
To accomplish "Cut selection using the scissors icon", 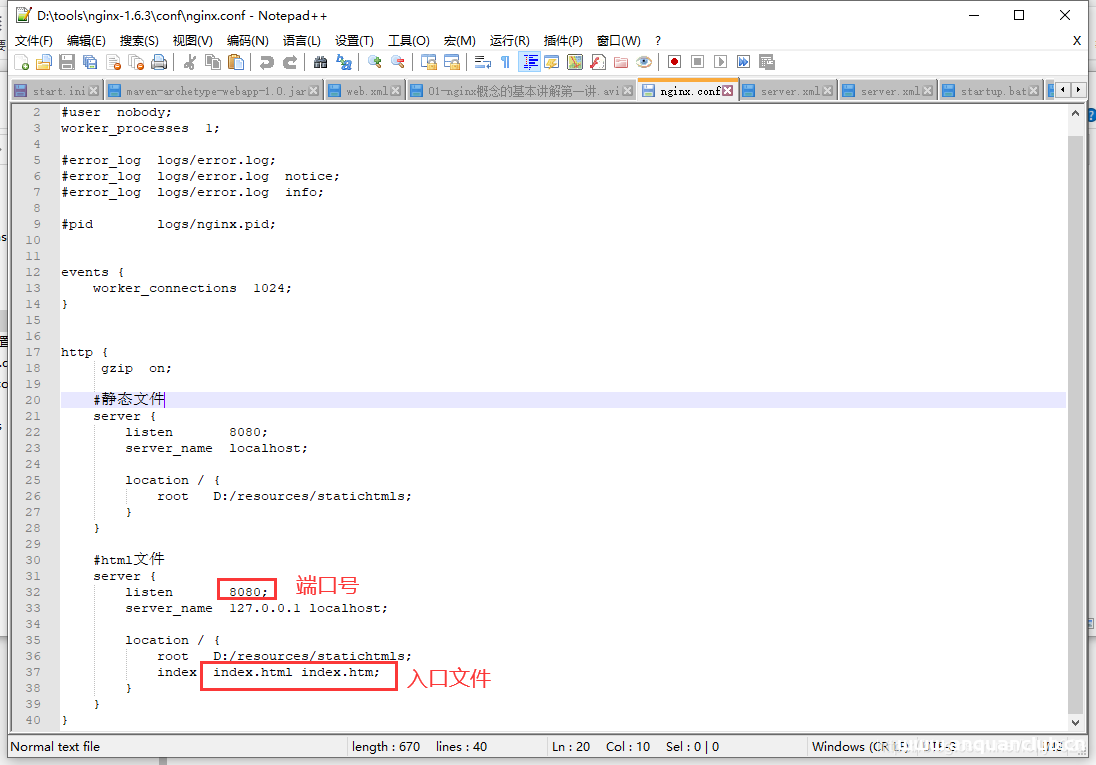I will 189,62.
